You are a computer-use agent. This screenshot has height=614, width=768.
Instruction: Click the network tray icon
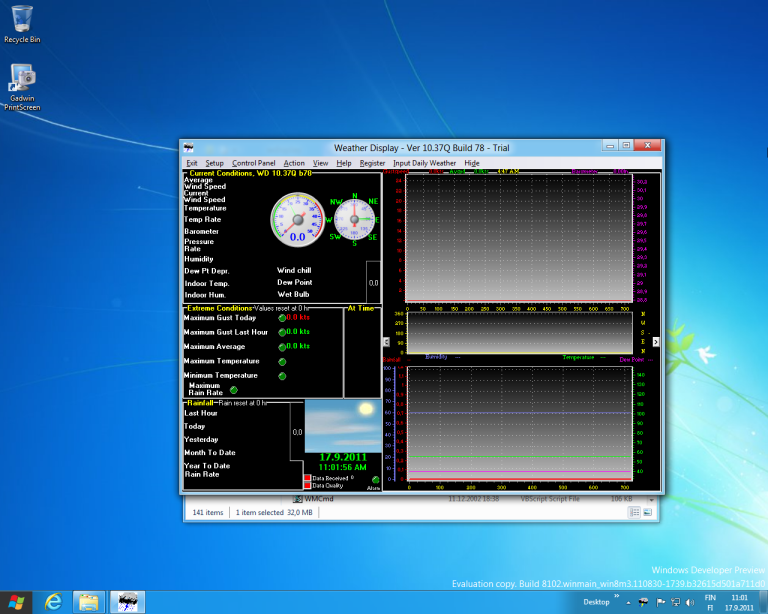click(x=676, y=602)
